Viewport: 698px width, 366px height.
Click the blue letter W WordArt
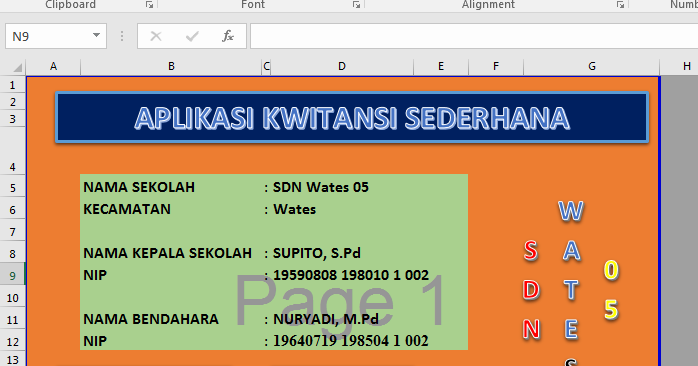[571, 211]
